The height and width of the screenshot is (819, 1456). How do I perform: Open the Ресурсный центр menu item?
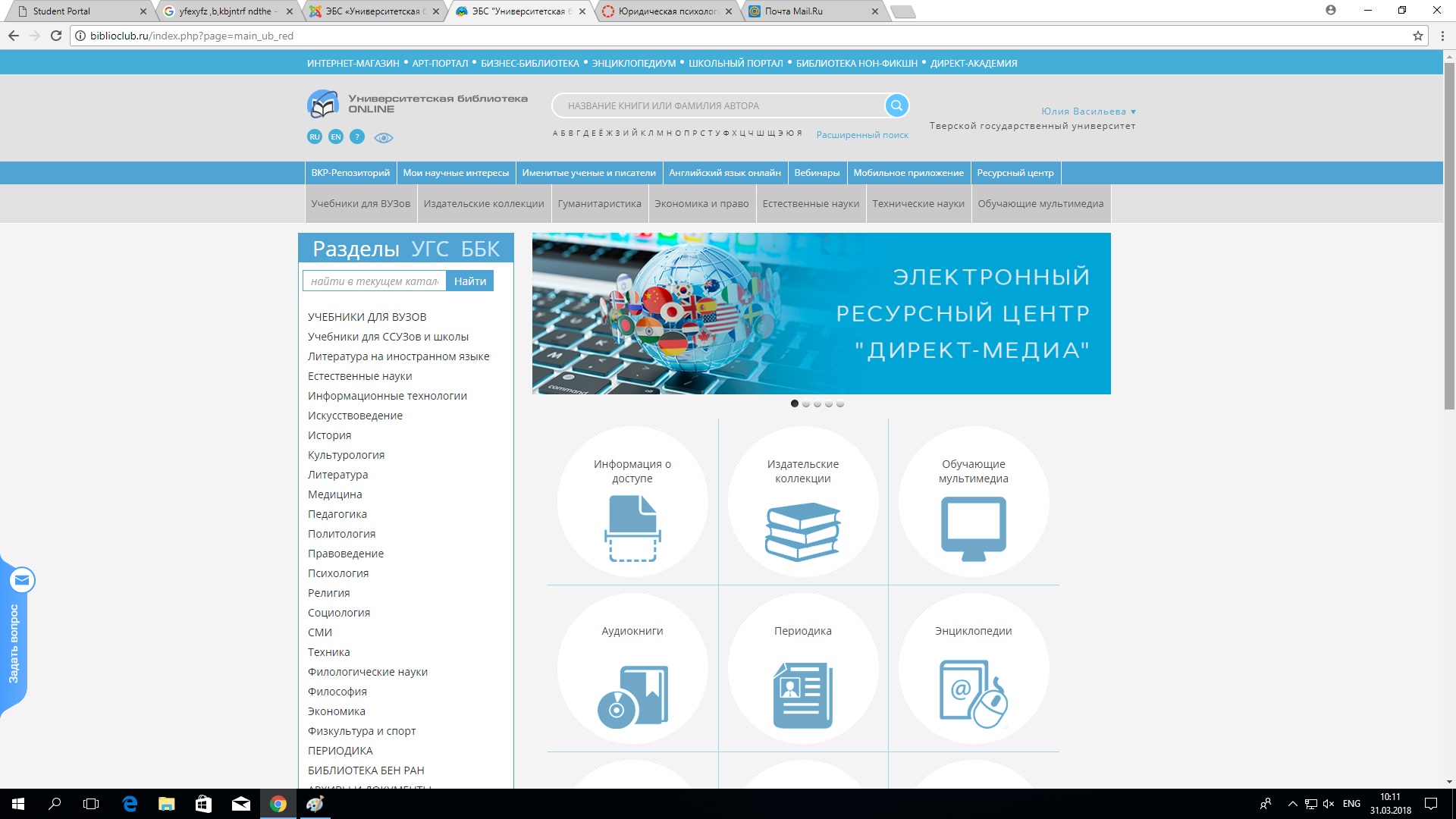pos(1015,173)
